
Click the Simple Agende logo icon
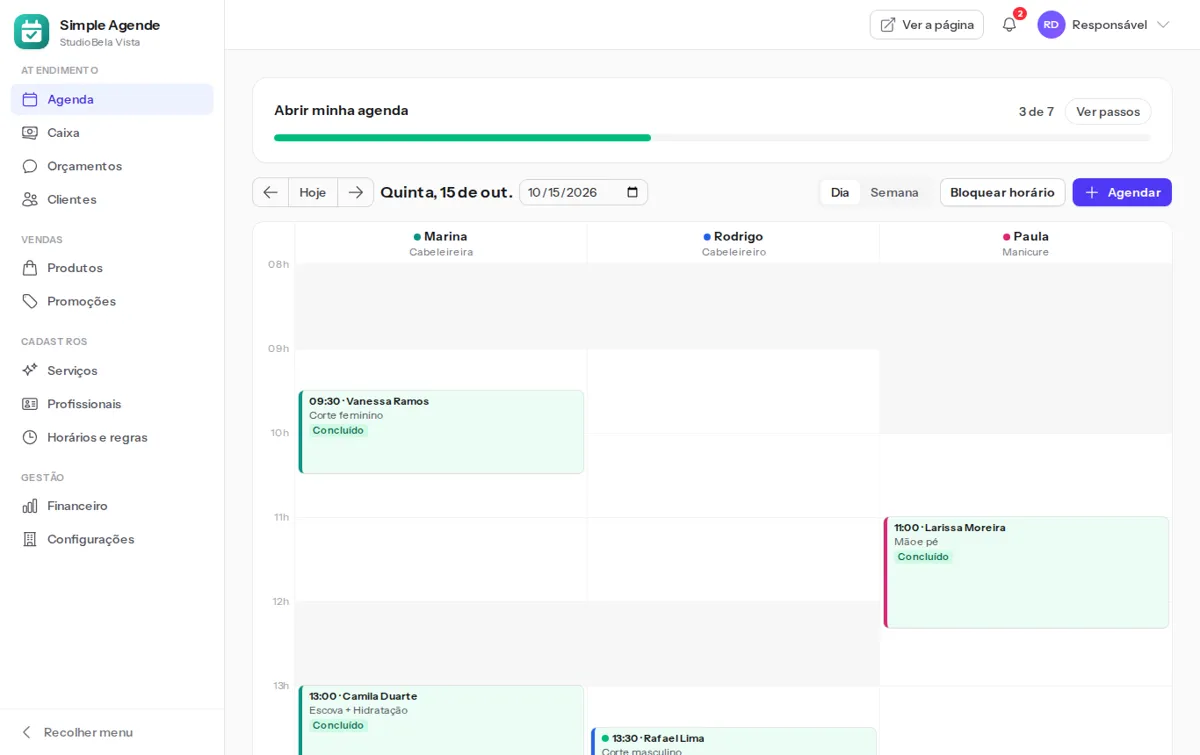pos(31,31)
